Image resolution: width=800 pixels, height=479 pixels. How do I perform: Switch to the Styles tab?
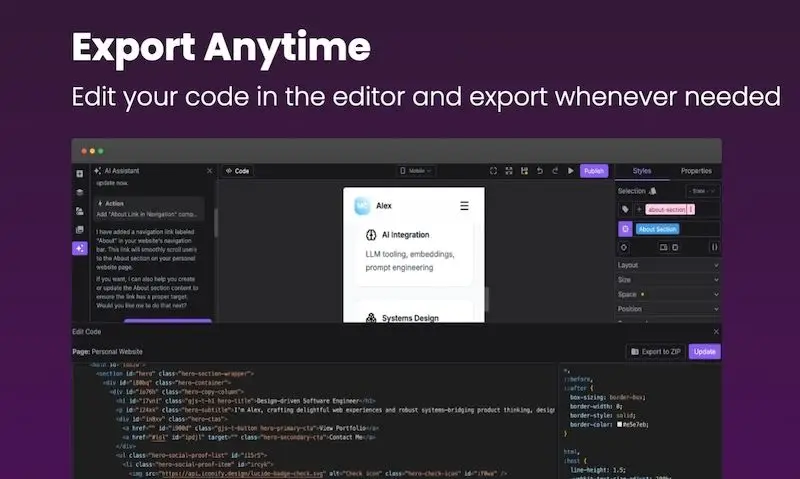(x=642, y=171)
